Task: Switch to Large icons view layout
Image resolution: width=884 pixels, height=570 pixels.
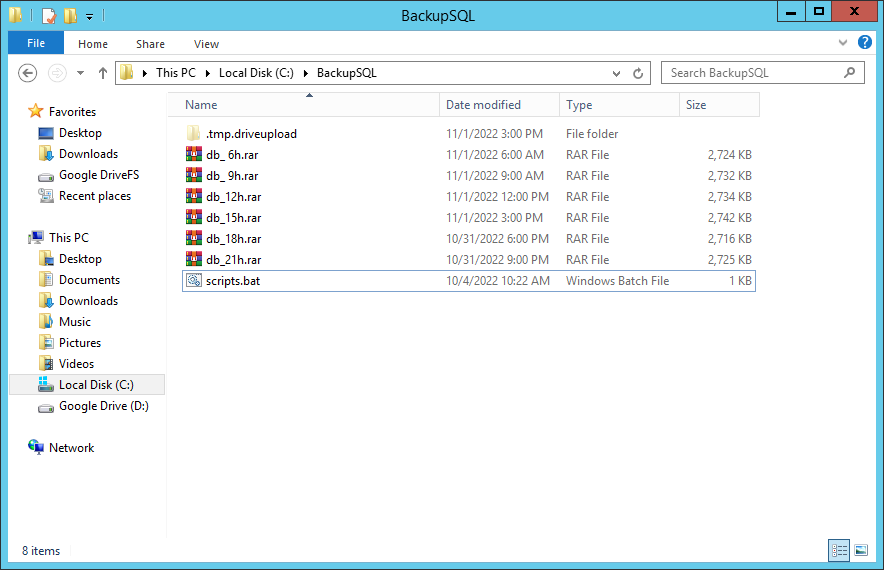Action: tap(861, 550)
